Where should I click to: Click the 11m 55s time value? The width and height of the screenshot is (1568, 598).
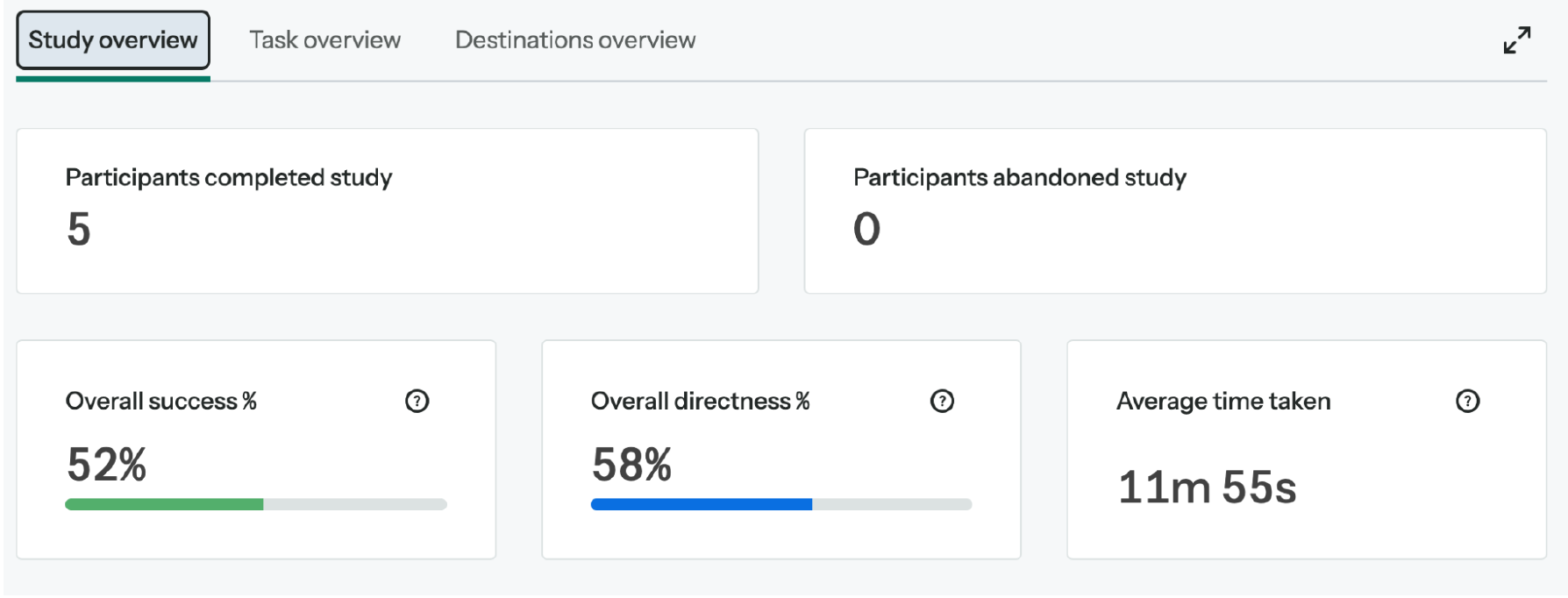[x=1208, y=488]
